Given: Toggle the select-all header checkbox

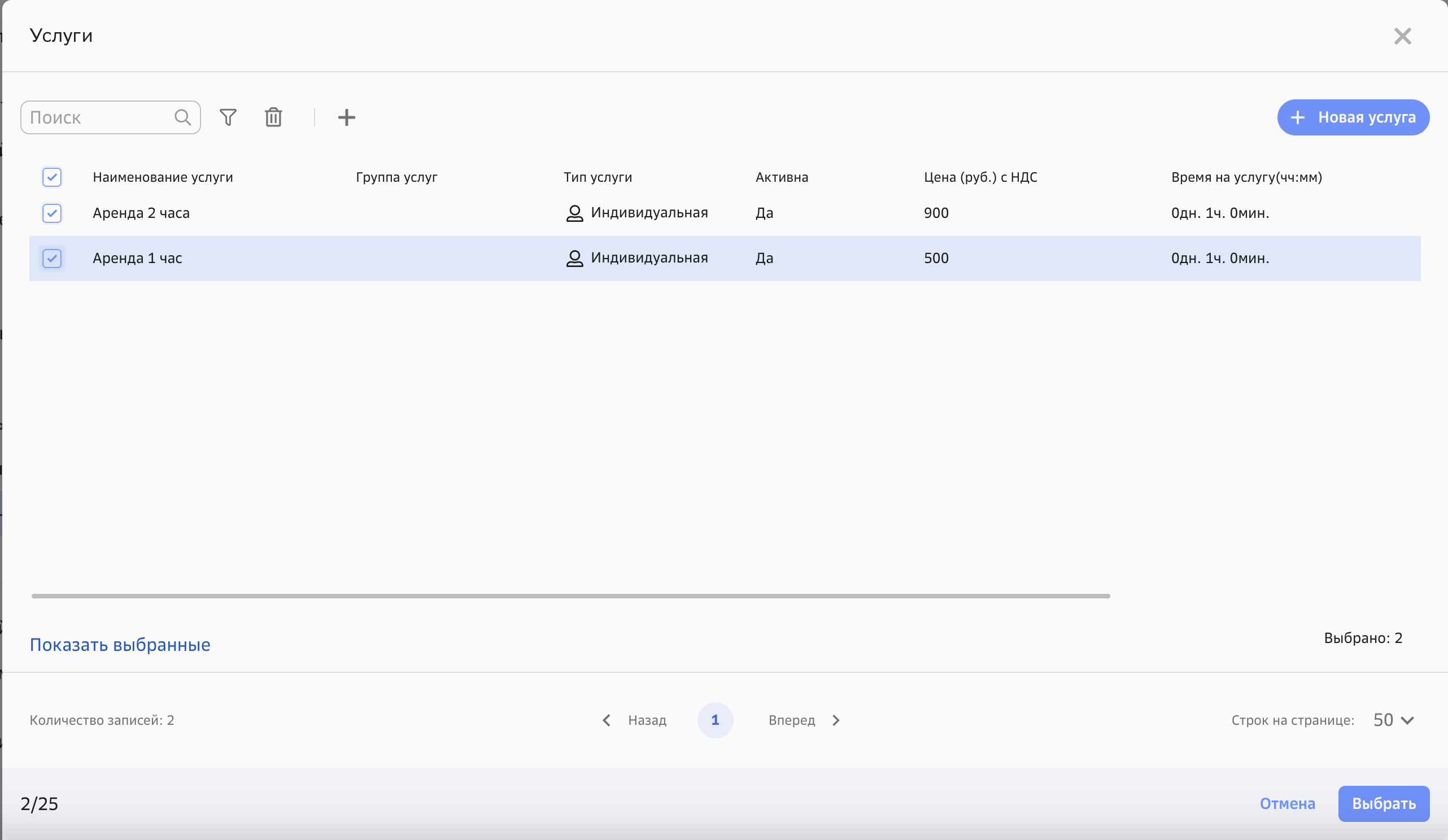Looking at the screenshot, I should pyautogui.click(x=52, y=177).
